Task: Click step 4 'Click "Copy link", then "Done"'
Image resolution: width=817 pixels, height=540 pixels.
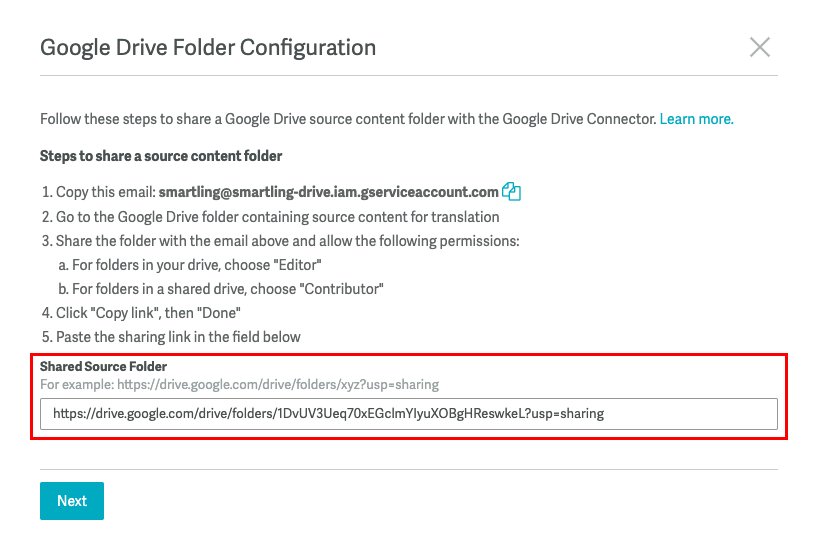Action: (x=141, y=313)
